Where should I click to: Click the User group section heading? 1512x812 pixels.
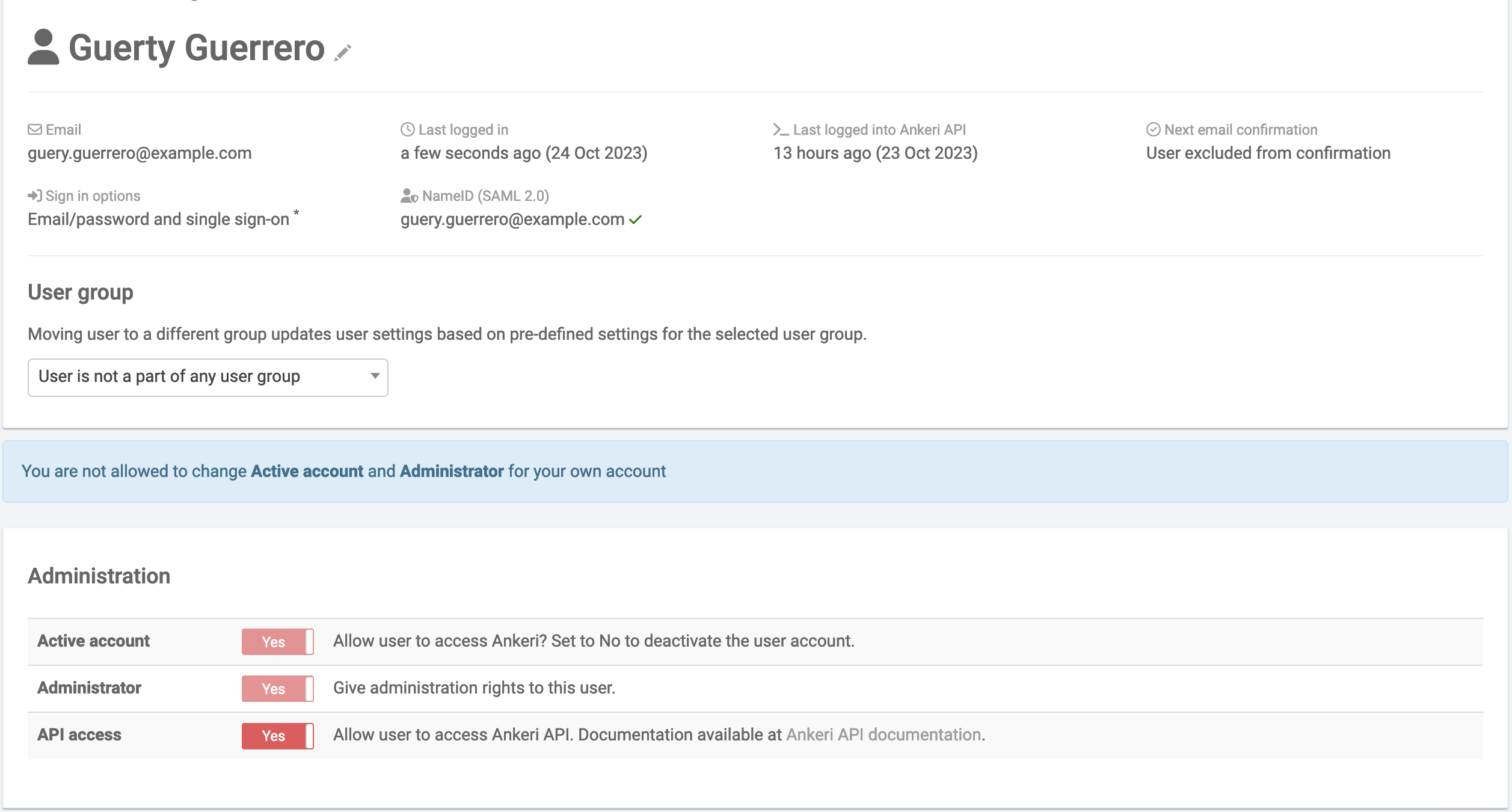click(x=81, y=292)
